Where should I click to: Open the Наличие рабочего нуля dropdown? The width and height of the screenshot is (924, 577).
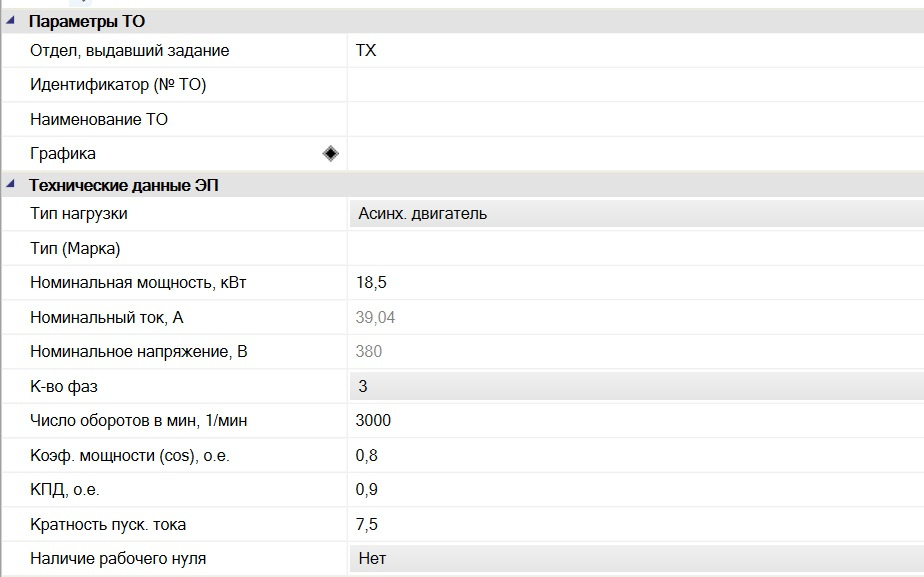pyautogui.click(x=636, y=558)
